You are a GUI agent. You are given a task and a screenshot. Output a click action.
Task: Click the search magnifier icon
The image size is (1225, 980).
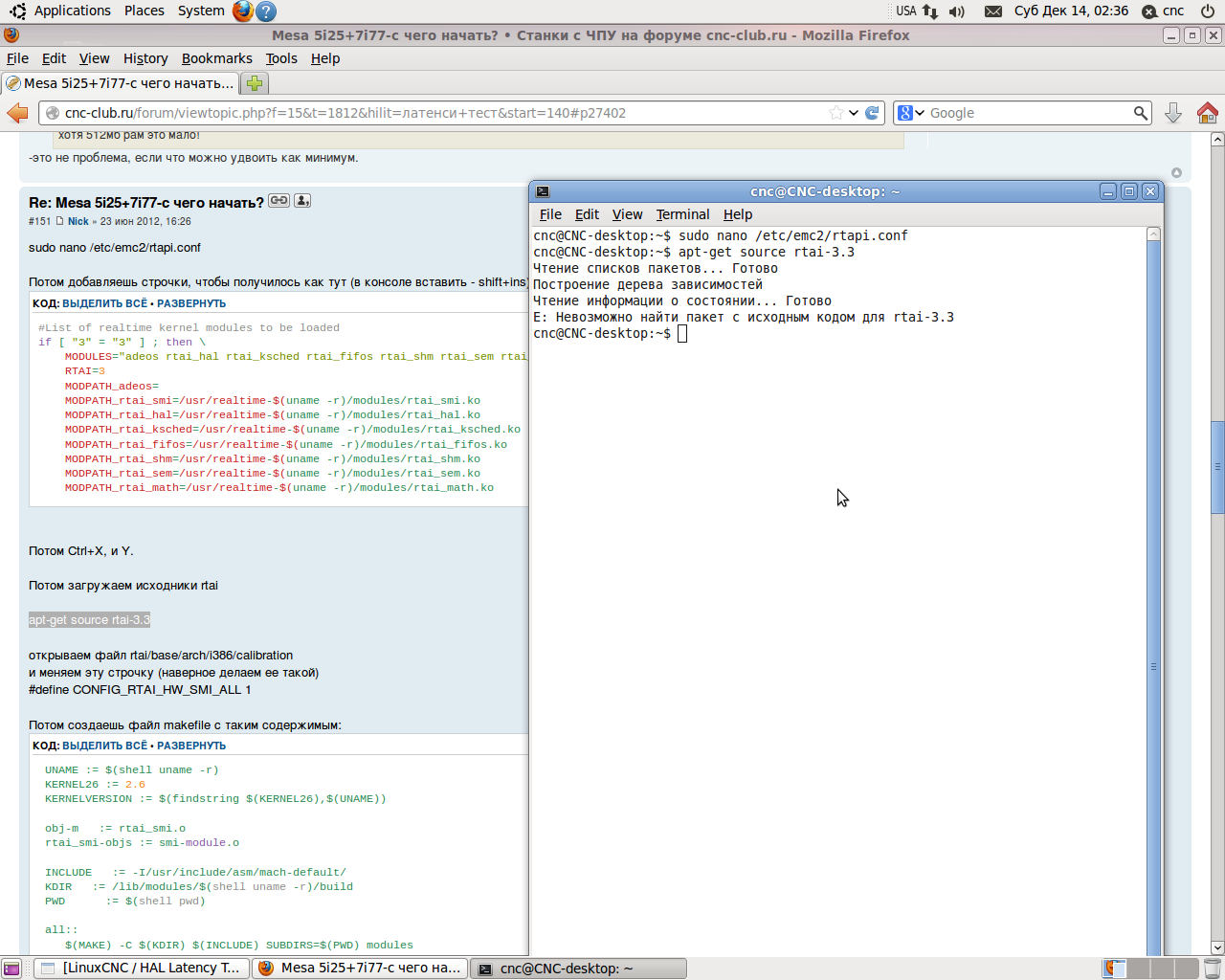(1140, 113)
